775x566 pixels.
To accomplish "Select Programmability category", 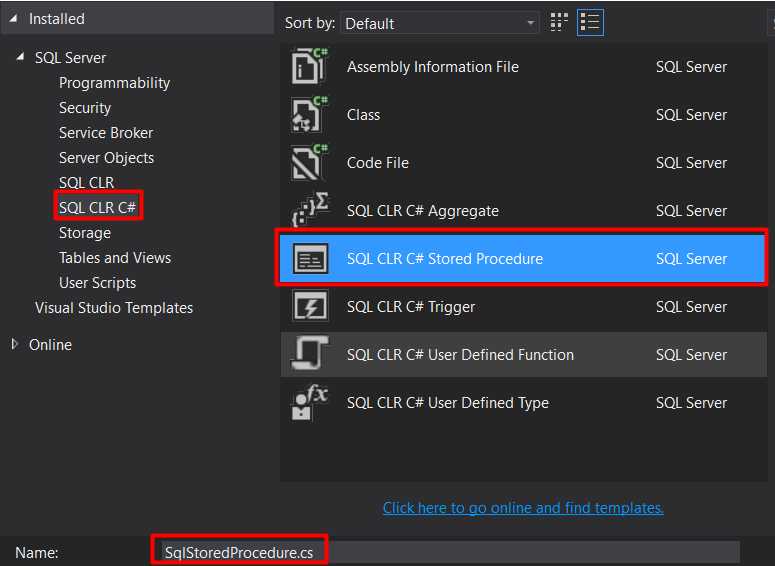I will 114,83.
